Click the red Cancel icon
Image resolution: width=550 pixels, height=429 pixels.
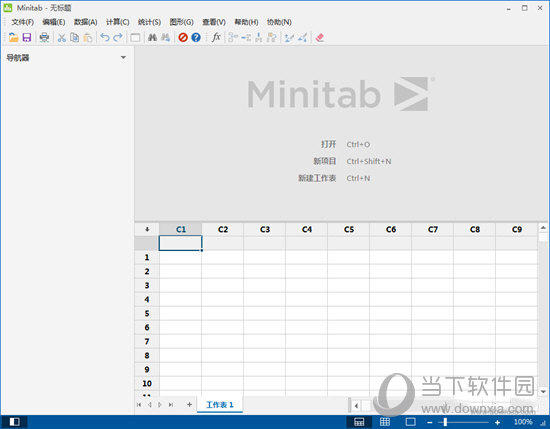pyautogui.click(x=183, y=37)
